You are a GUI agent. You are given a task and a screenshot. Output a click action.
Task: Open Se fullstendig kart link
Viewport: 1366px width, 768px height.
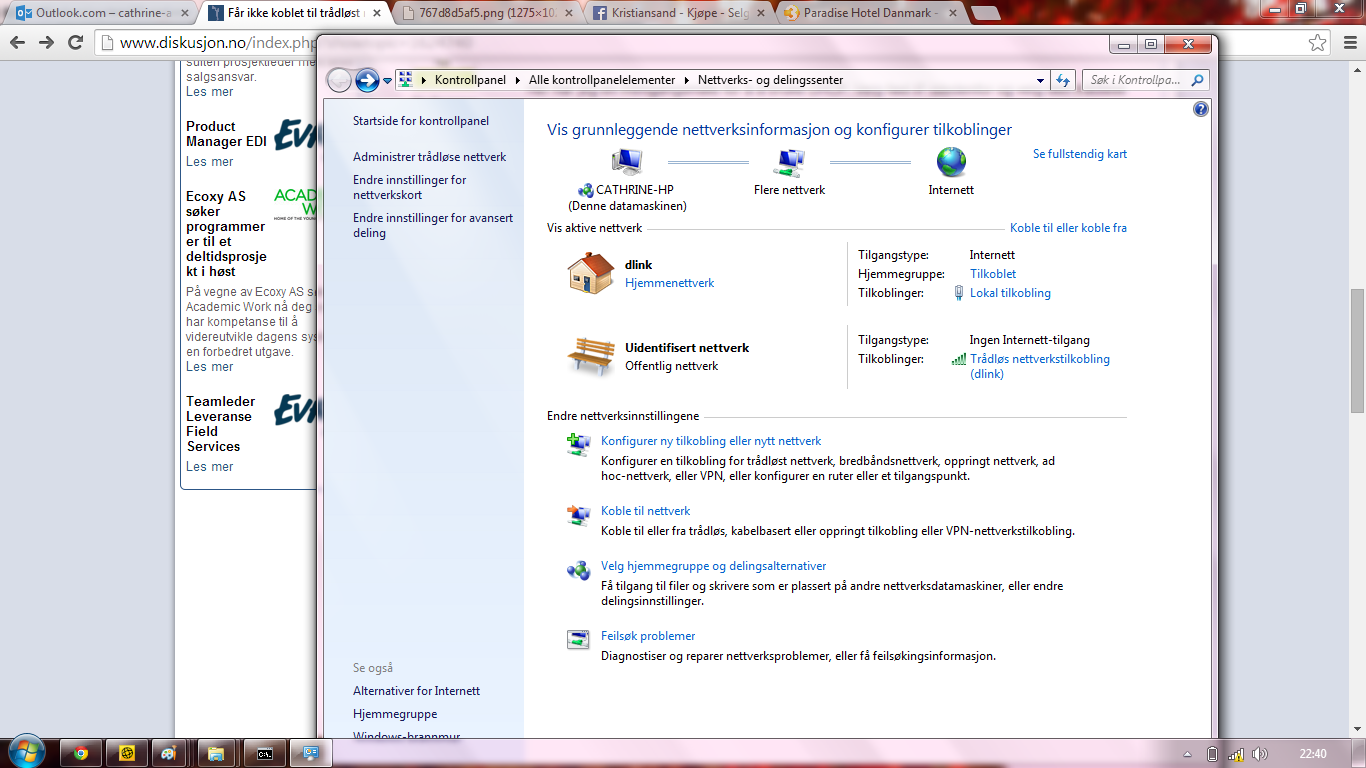pyautogui.click(x=1080, y=154)
